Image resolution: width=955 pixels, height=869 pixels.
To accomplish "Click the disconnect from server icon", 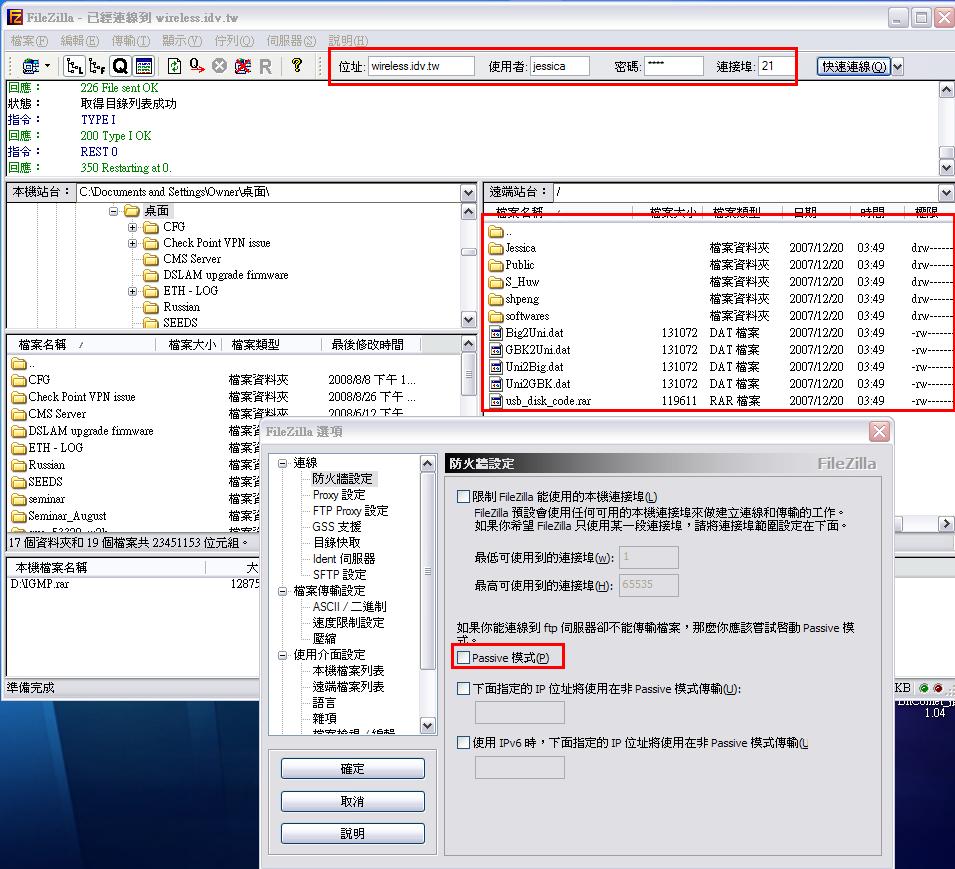I will click(x=242, y=66).
